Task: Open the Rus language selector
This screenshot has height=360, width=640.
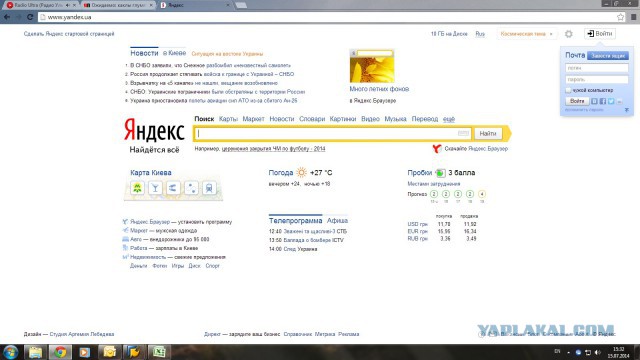Action: (x=480, y=34)
